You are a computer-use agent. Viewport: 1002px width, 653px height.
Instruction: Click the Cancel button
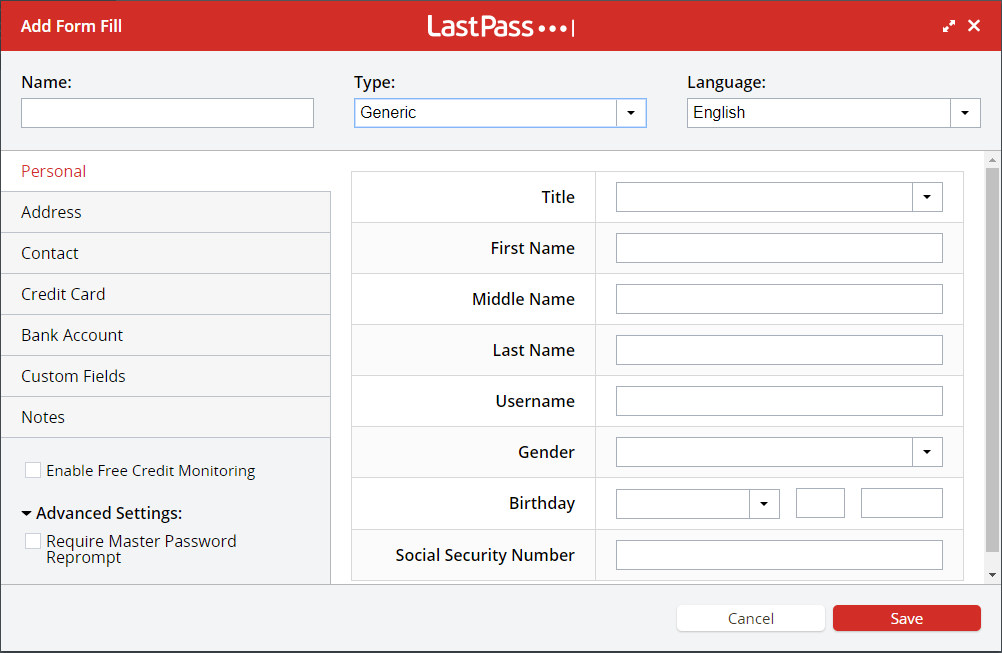coord(750,618)
